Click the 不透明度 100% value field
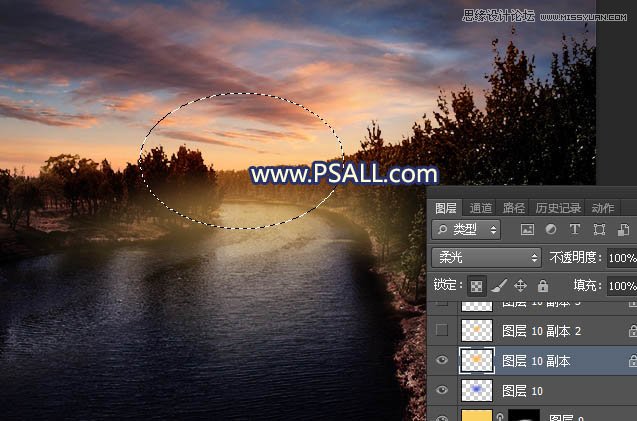This screenshot has height=421, width=637. pyautogui.click(x=622, y=258)
